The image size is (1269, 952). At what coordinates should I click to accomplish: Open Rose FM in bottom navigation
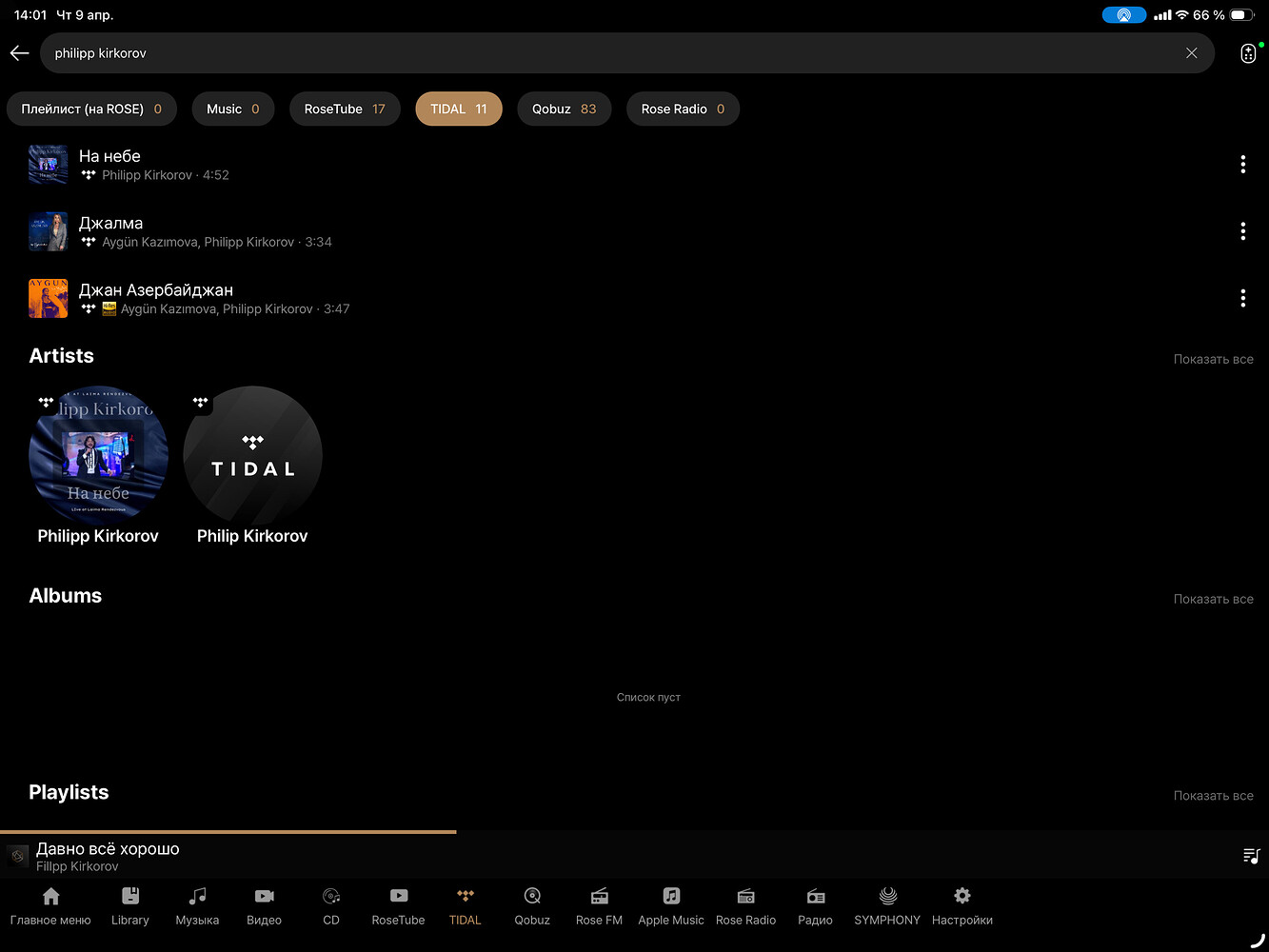pos(599,905)
